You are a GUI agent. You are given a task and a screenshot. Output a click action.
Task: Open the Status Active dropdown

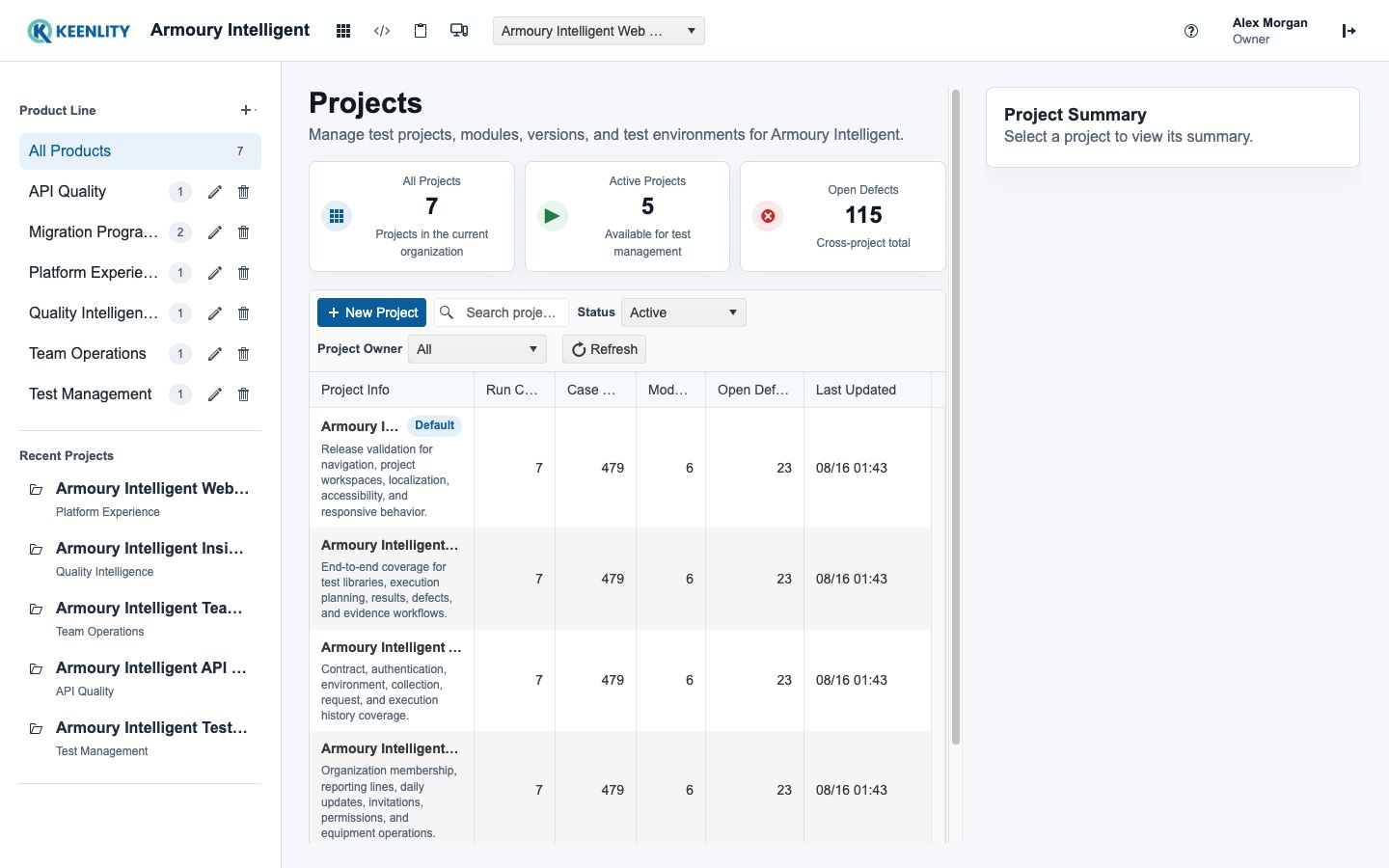(x=684, y=312)
